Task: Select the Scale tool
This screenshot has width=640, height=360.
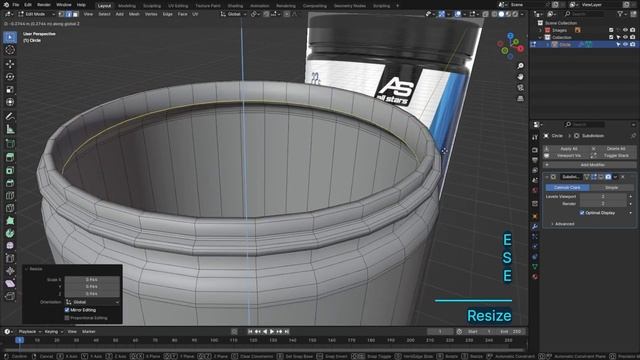Action: 10,89
